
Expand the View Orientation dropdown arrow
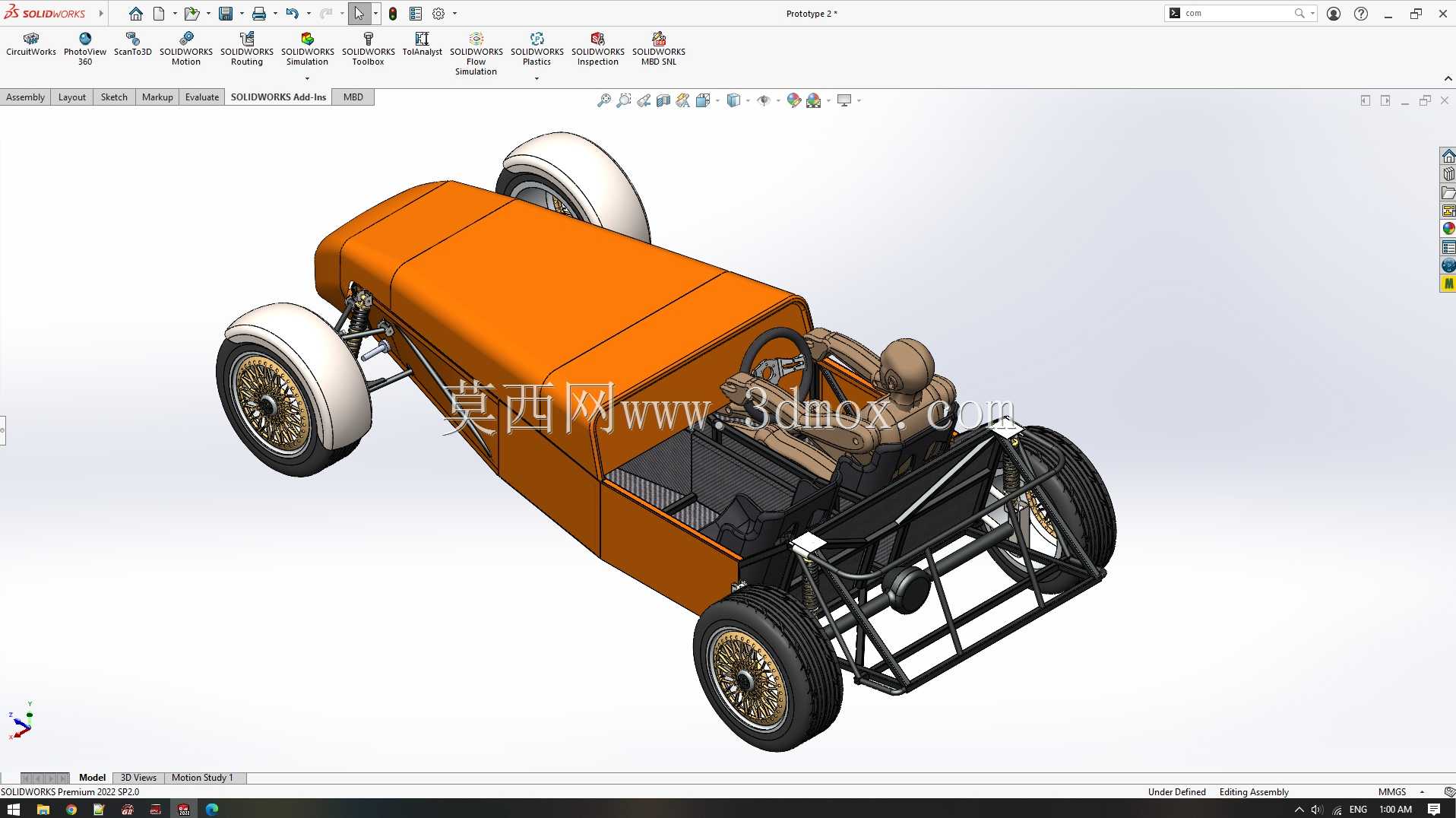717,100
